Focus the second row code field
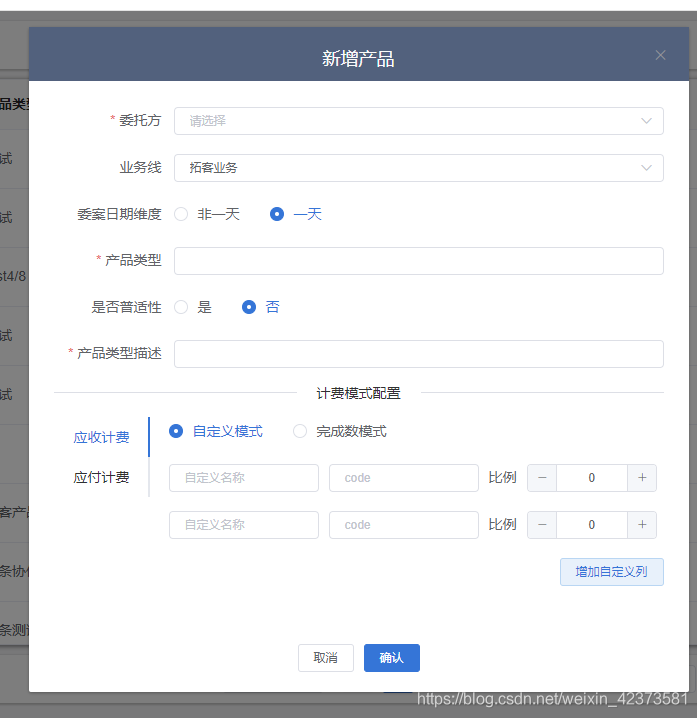Viewport: 697px width, 718px height. coord(404,525)
